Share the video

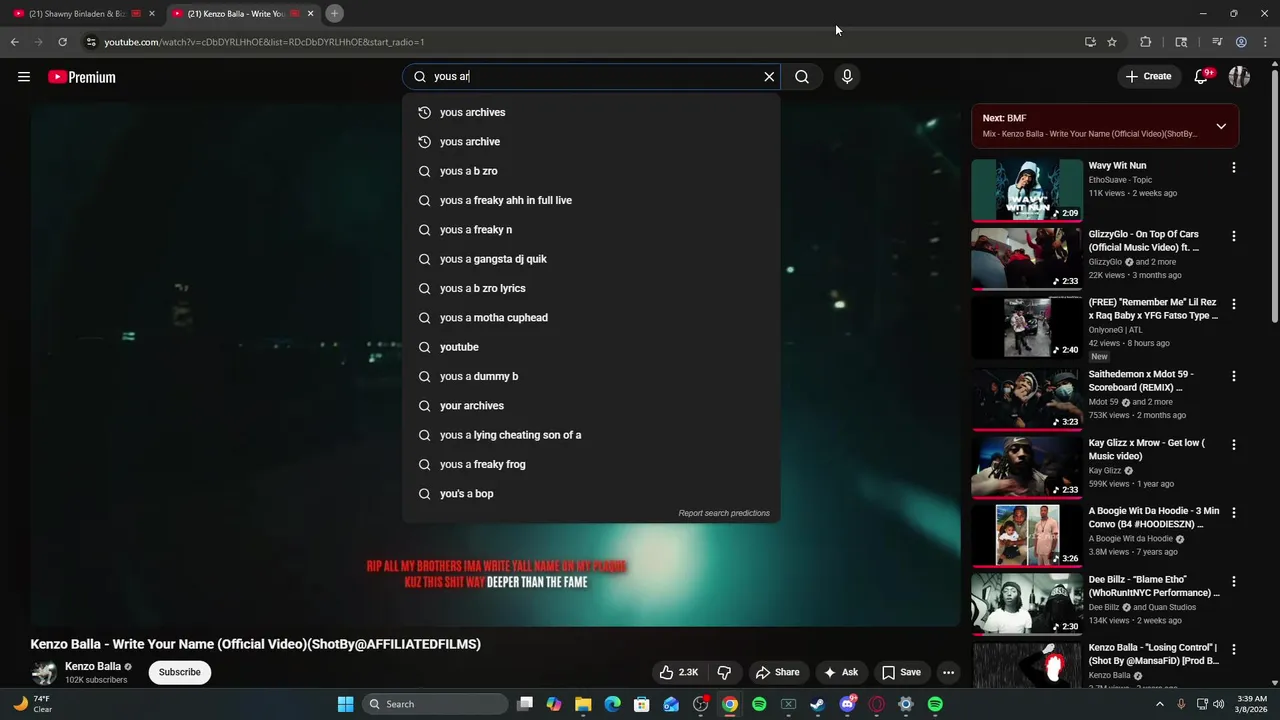point(777,672)
